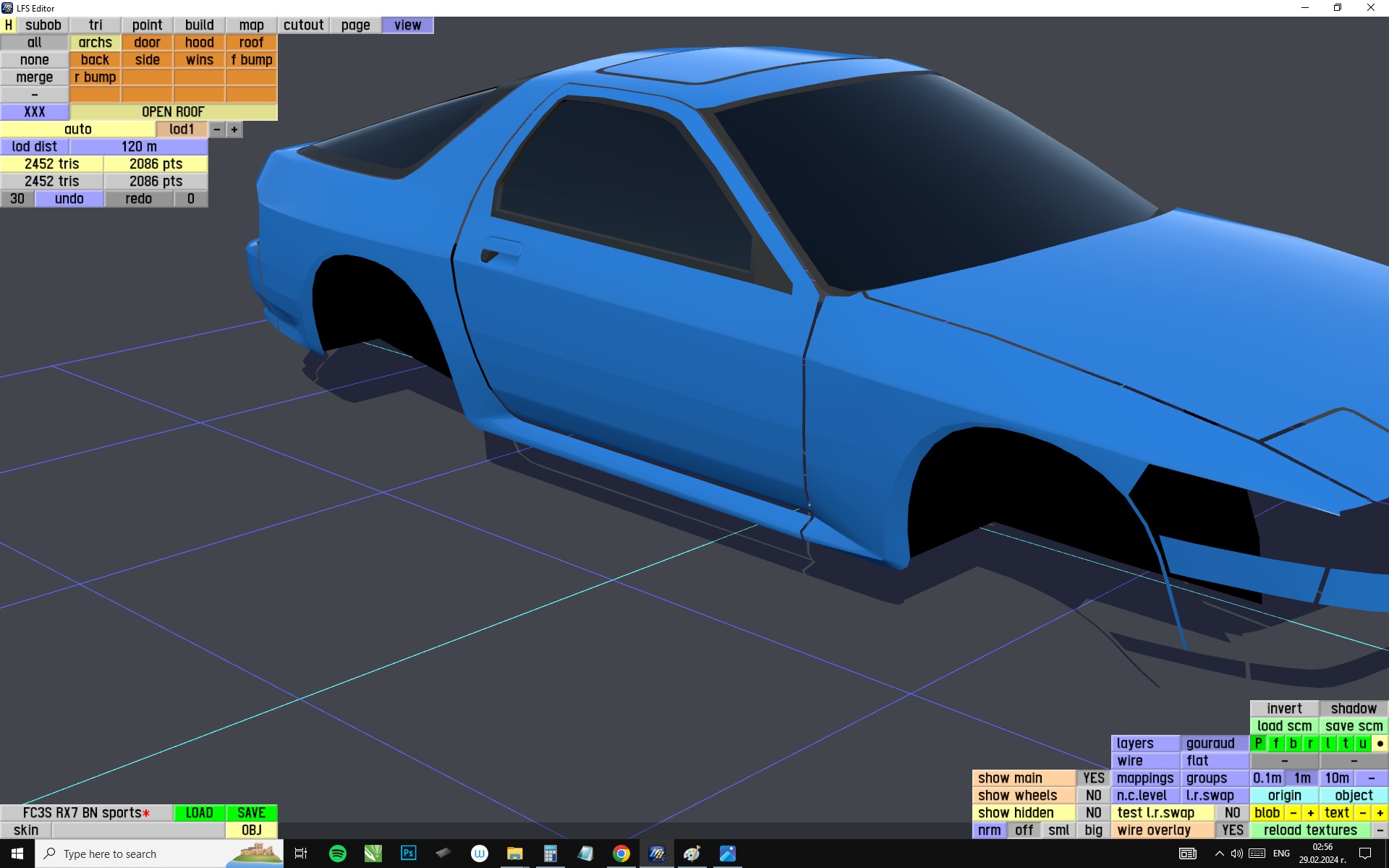This screenshot has height=868, width=1389.
Task: Switch to the cutout tab
Action: (303, 25)
